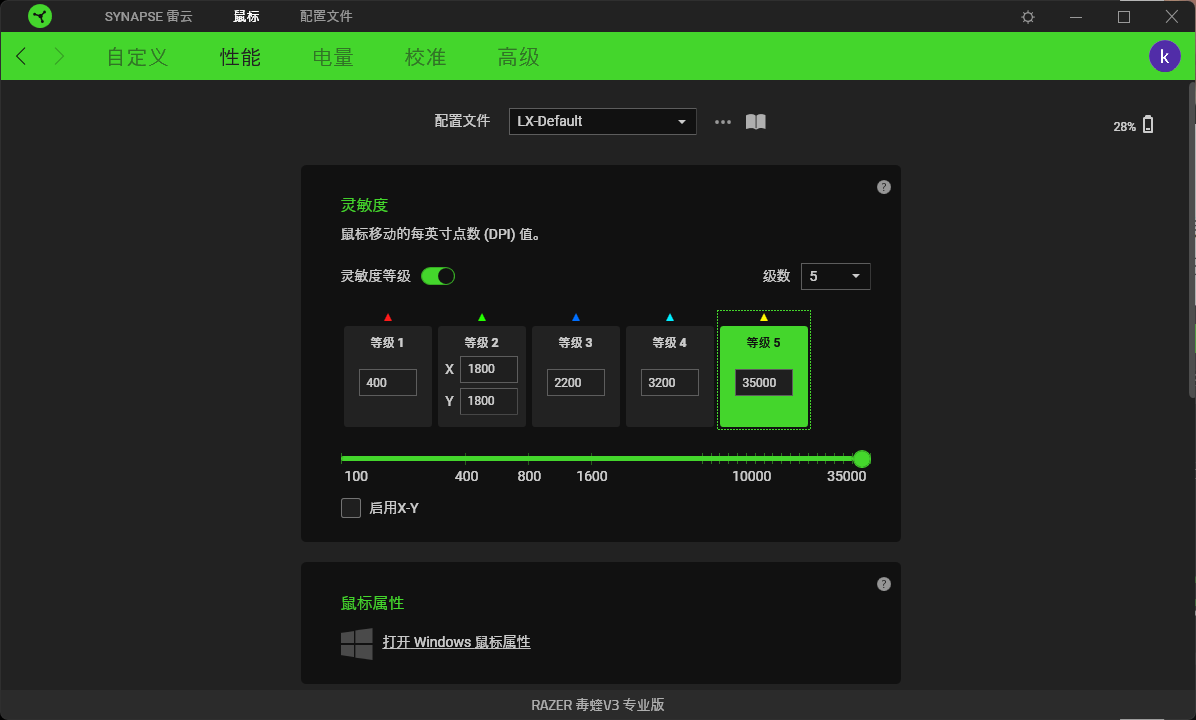
Task: Click the 10000 label on DPI scale
Action: 751,476
